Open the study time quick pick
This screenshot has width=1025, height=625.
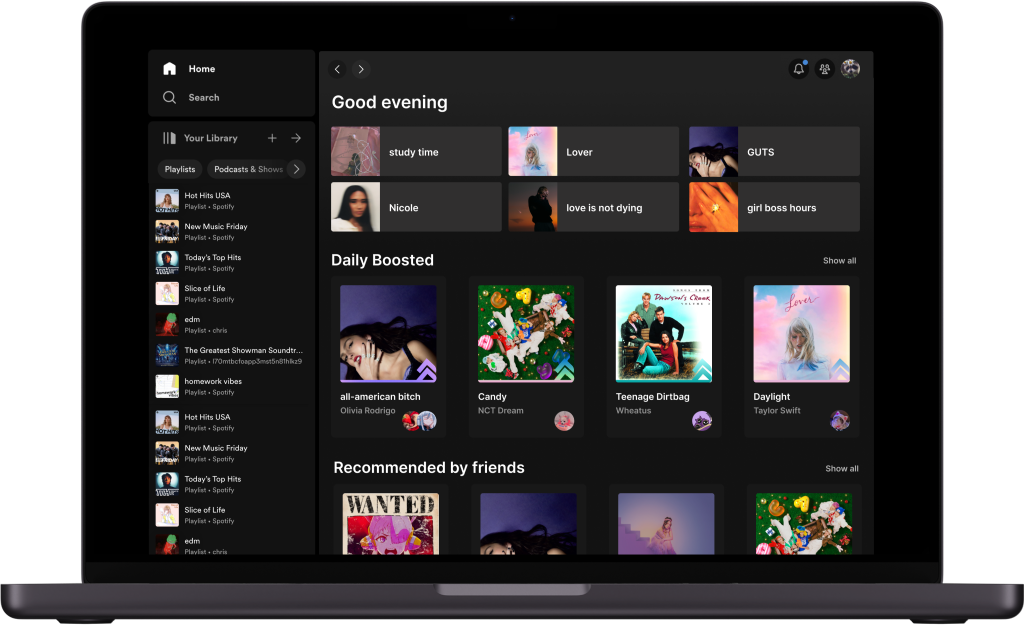[x=415, y=150]
